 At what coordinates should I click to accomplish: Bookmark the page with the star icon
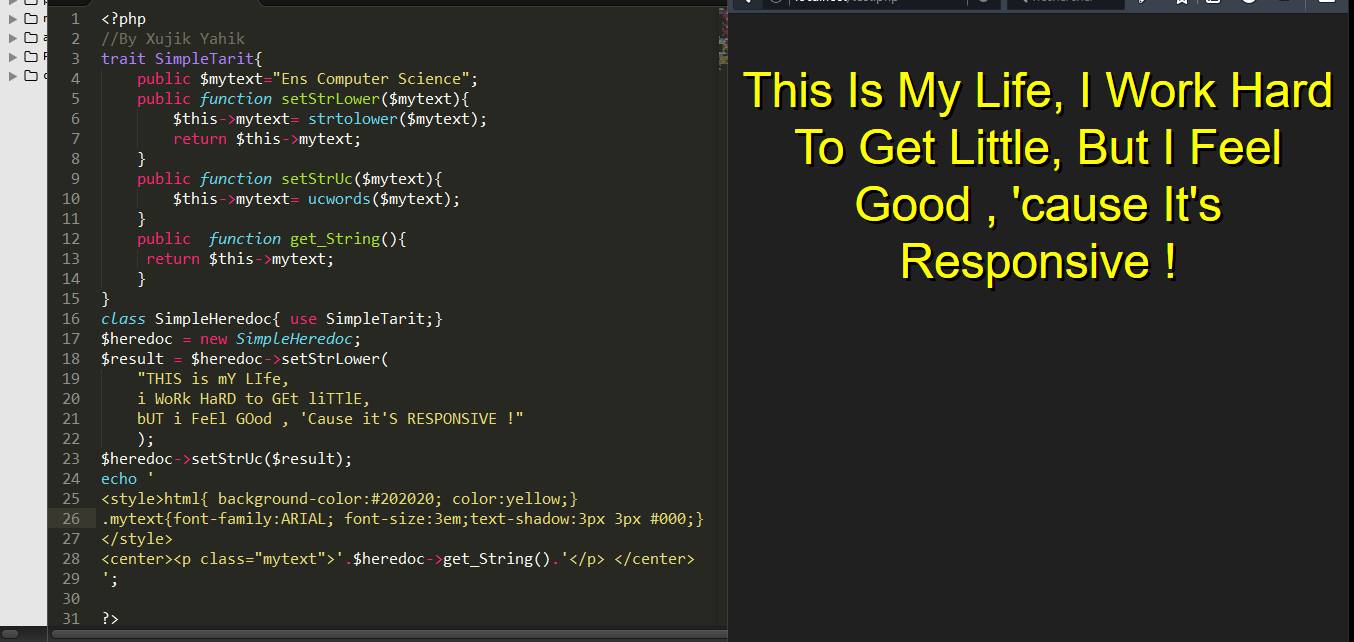pyautogui.click(x=1182, y=4)
